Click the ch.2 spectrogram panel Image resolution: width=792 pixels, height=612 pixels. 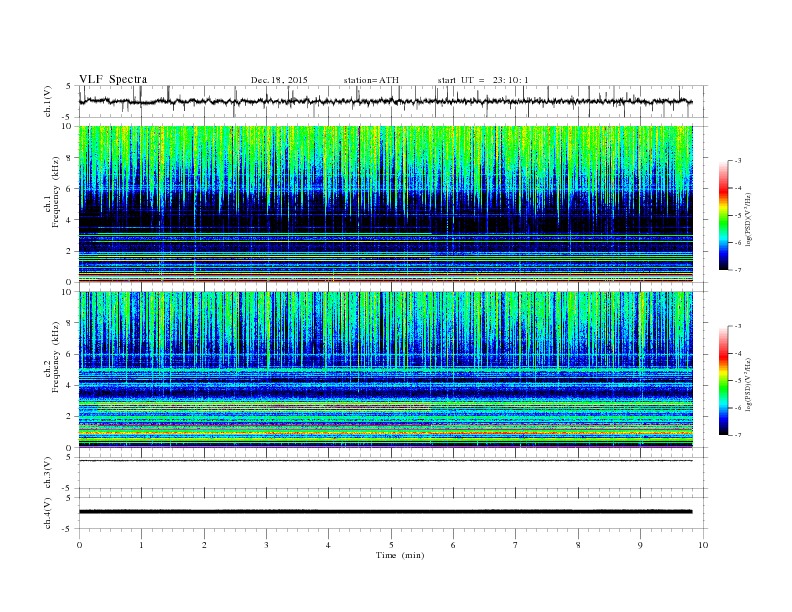click(386, 369)
